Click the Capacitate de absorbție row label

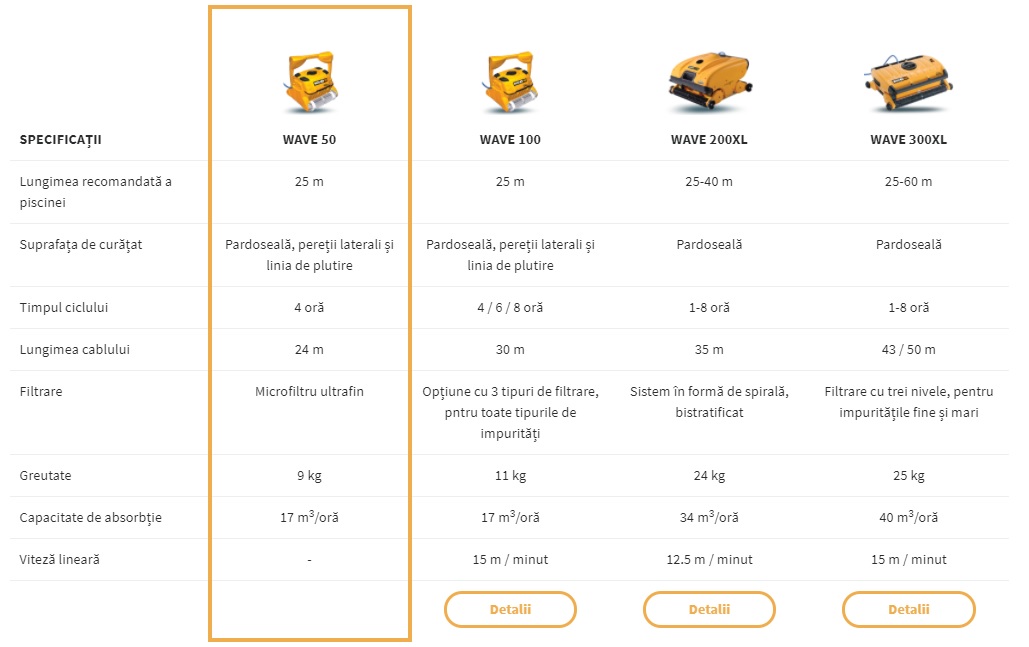(91, 518)
